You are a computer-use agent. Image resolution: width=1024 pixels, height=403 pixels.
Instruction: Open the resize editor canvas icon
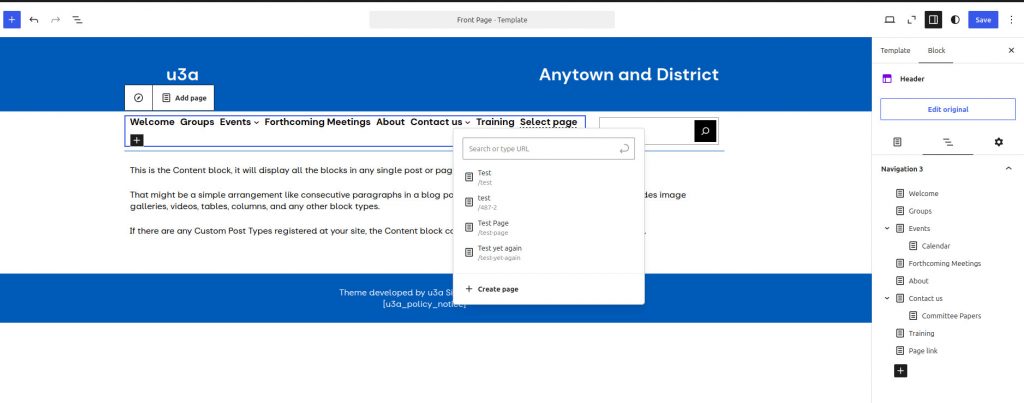[x=912, y=20]
